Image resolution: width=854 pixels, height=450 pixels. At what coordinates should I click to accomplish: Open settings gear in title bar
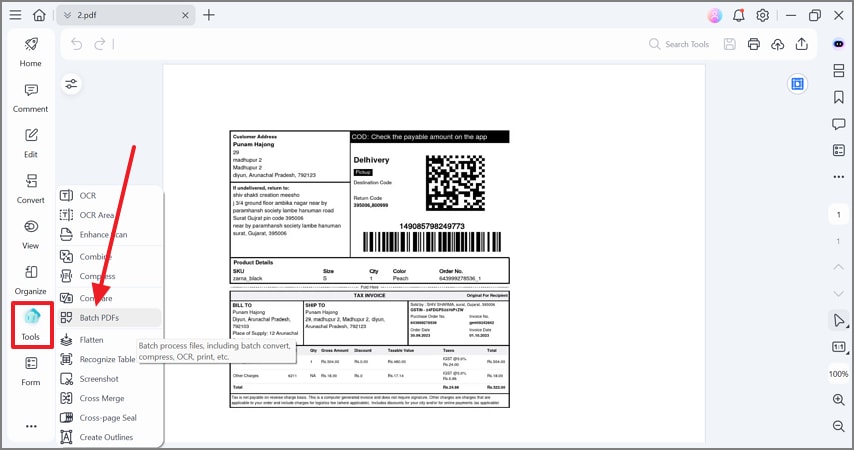(x=762, y=15)
